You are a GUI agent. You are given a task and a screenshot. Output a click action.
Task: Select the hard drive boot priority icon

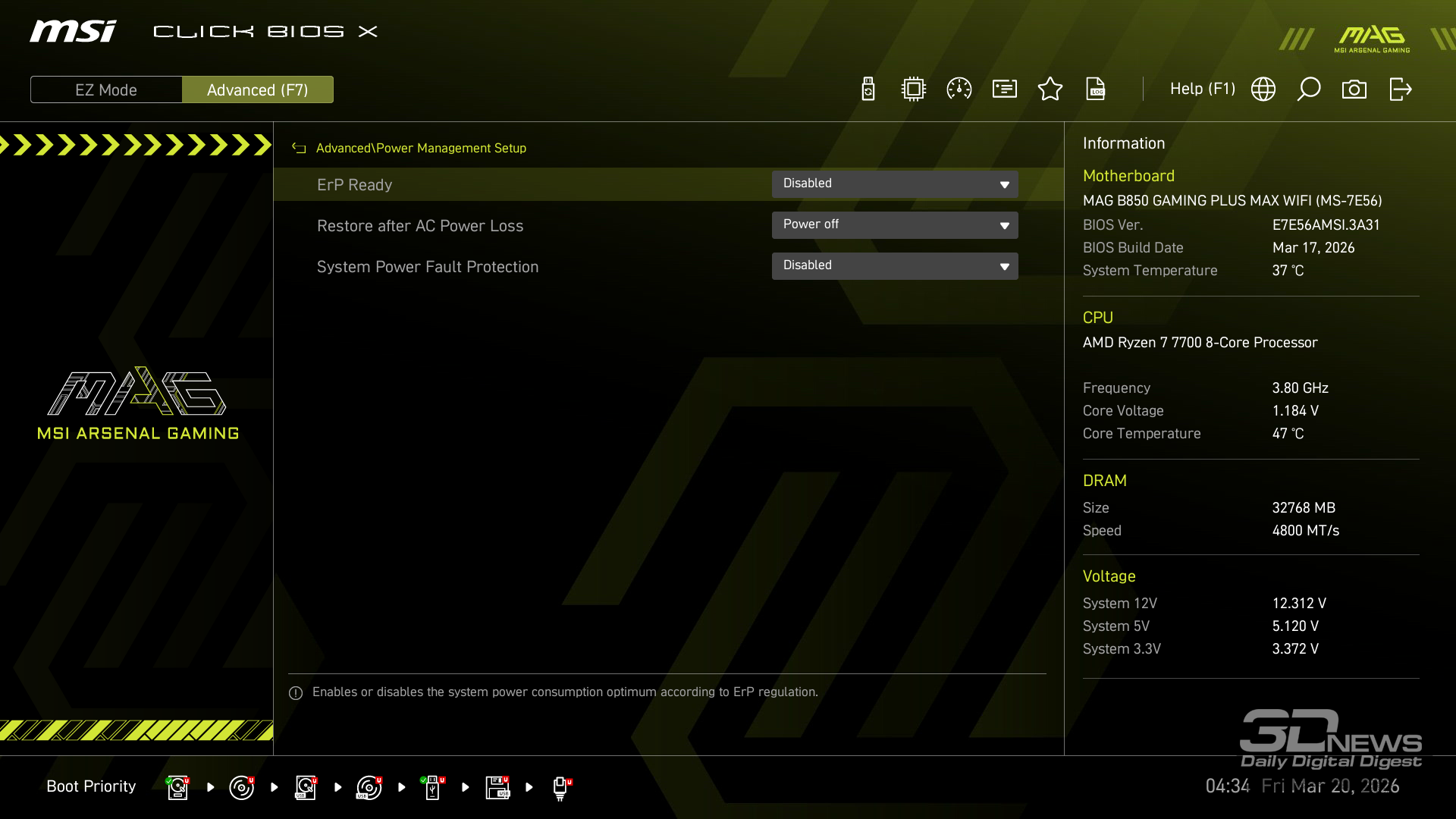(x=177, y=787)
